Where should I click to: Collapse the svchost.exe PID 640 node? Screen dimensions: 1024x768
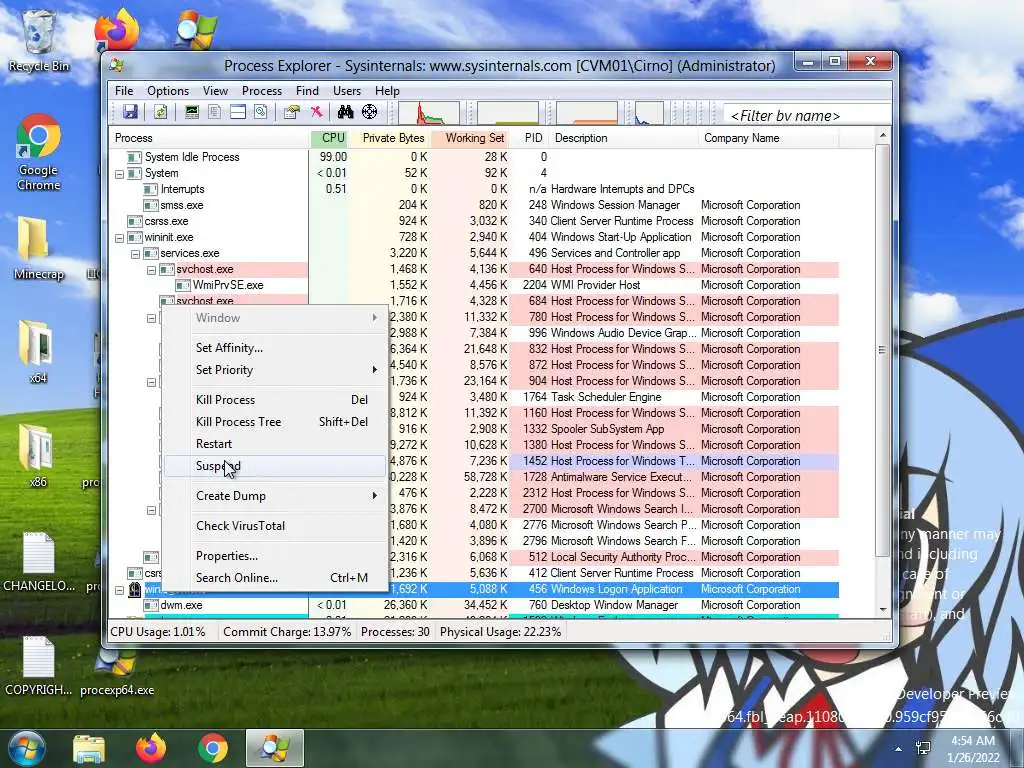click(x=152, y=270)
